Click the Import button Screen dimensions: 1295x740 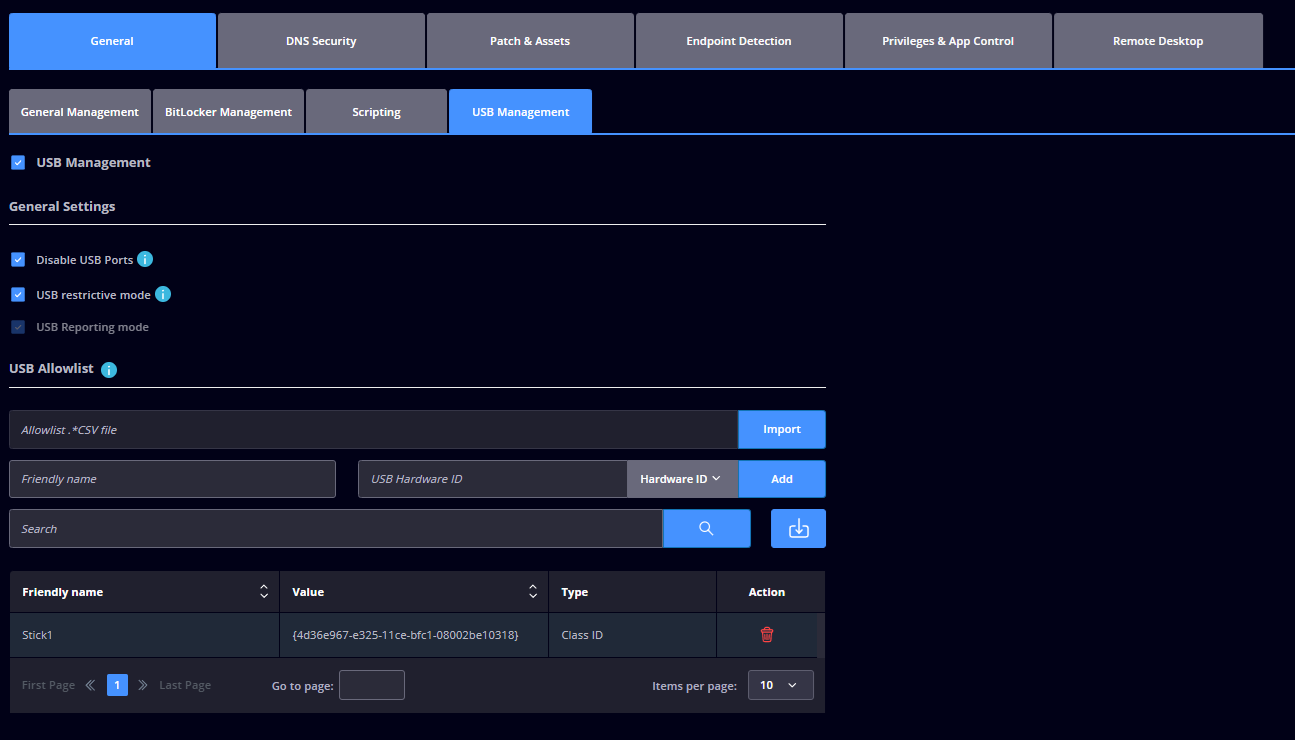click(782, 429)
